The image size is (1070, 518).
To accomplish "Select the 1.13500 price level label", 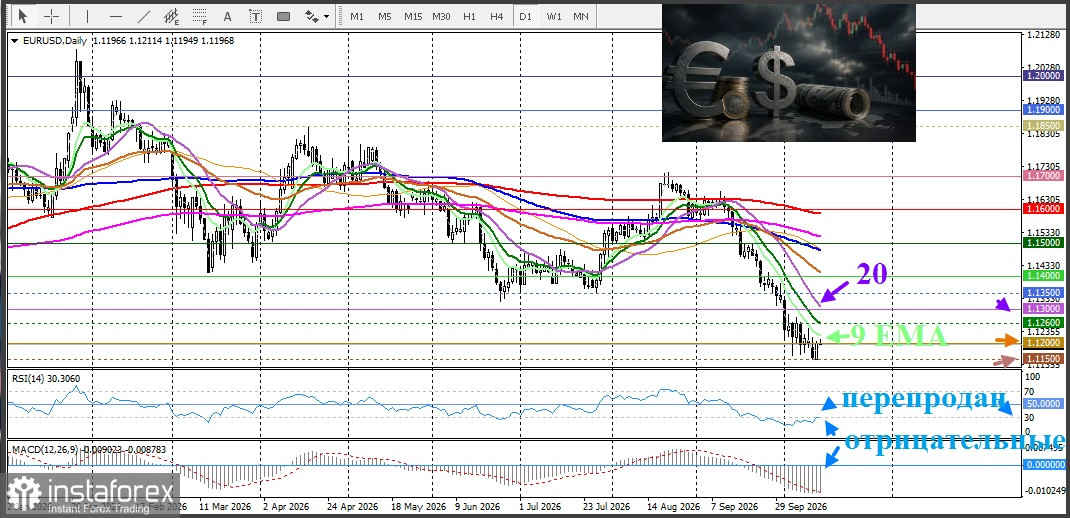I will click(x=1043, y=292).
